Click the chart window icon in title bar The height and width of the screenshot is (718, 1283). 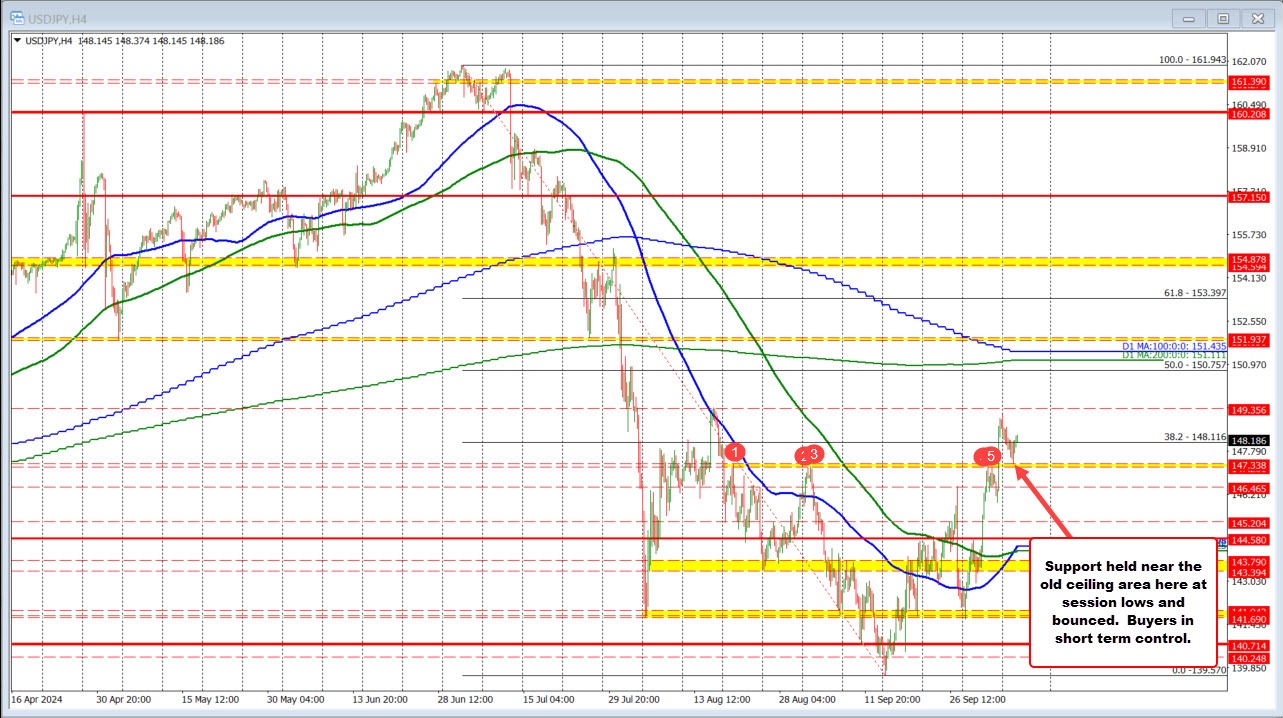17,18
